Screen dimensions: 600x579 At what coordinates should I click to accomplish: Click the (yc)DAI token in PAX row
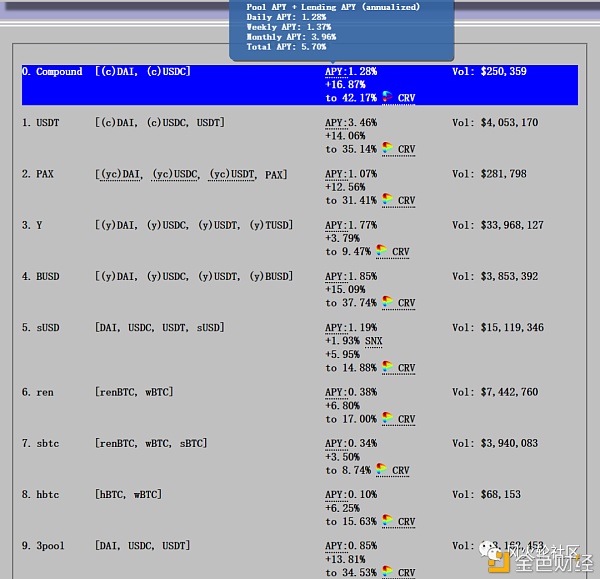(121, 175)
